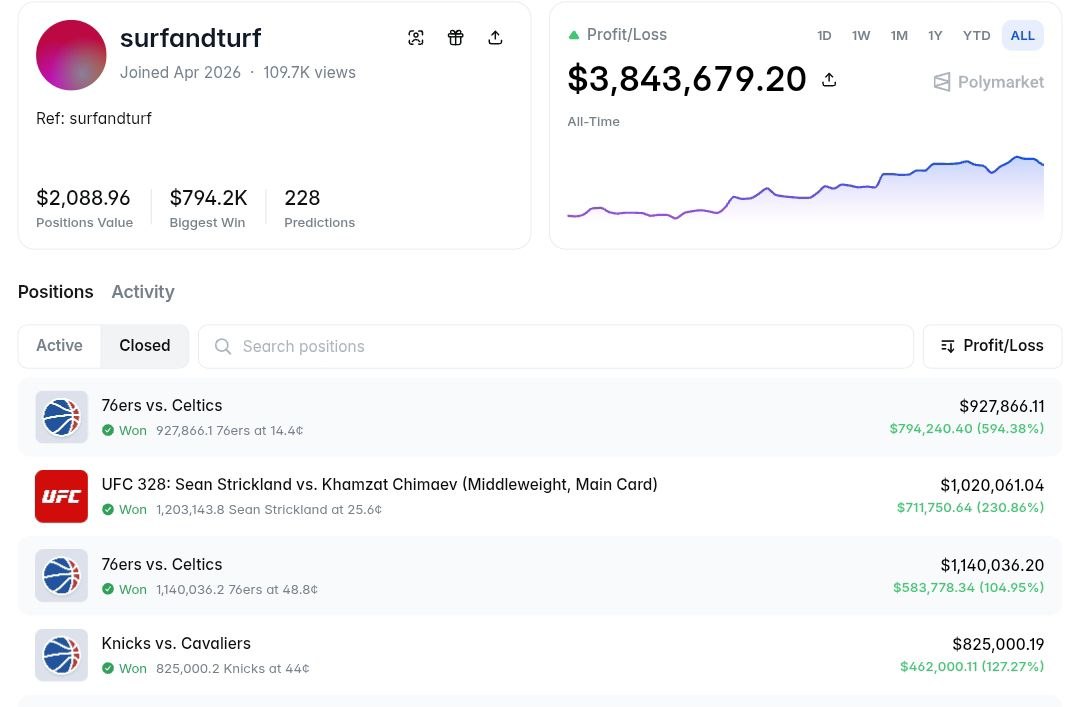Image resolution: width=1080 pixels, height=707 pixels.
Task: Click the green Profit/Loss triangle indicator
Action: 573,35
